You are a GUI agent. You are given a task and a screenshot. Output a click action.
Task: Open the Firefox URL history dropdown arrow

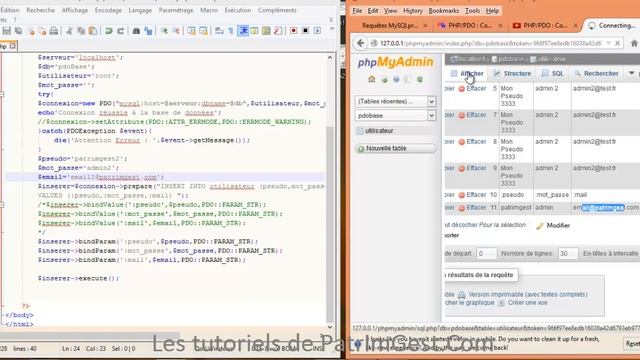[x=609, y=43]
